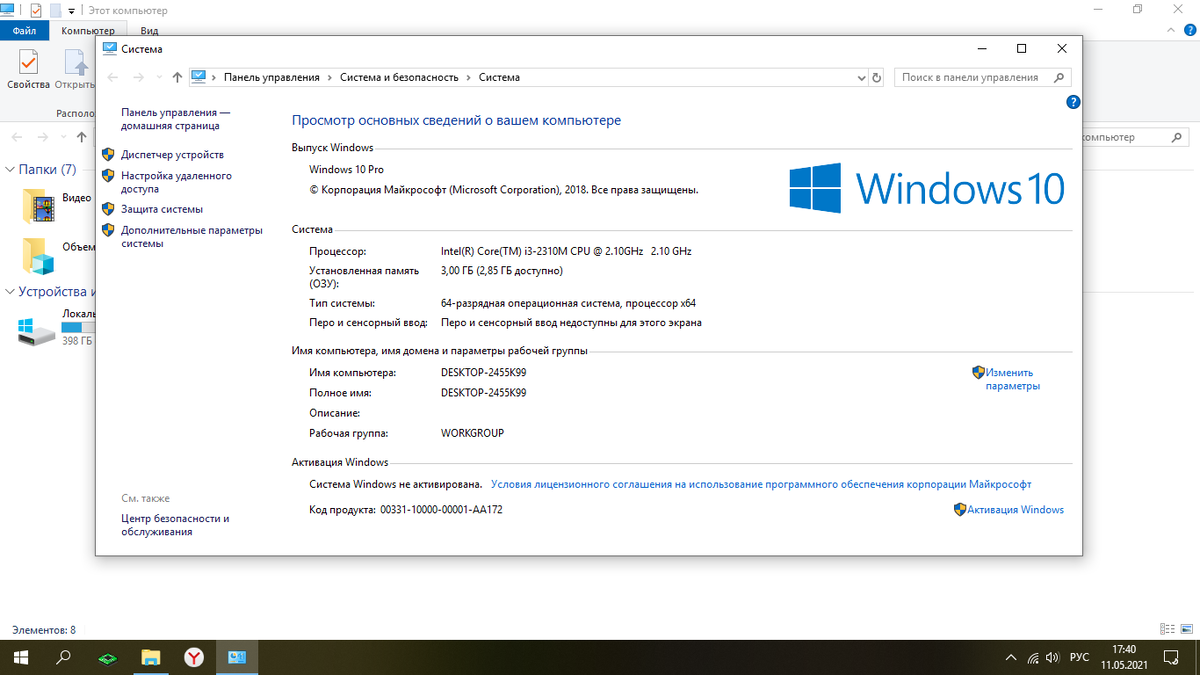Click Explorer Back arrow beneath the ribbon
The height and width of the screenshot is (675, 1200).
(16, 137)
